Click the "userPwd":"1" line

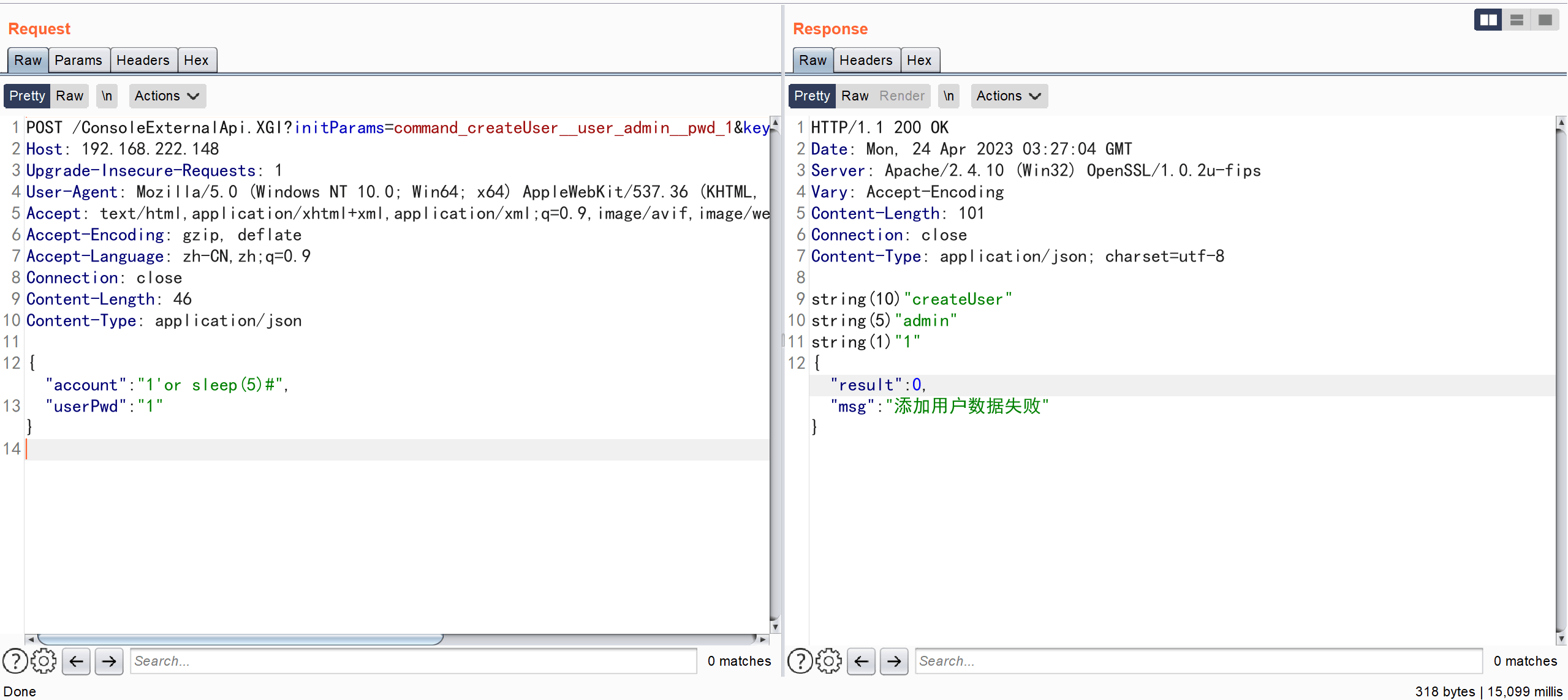pos(104,406)
